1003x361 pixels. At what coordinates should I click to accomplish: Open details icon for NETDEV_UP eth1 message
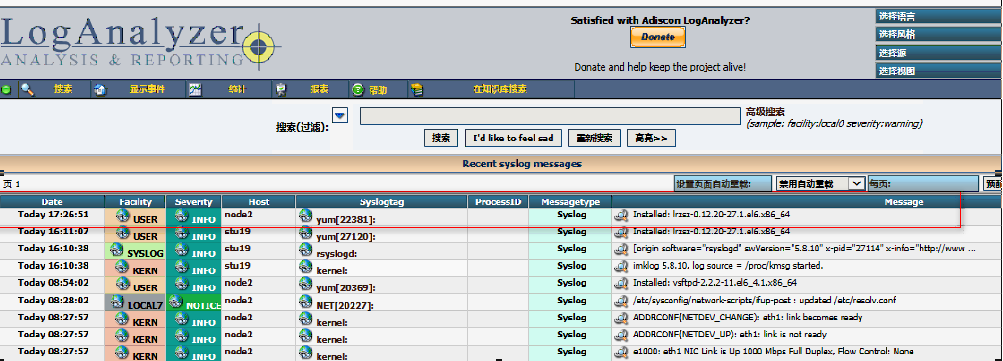click(x=620, y=335)
